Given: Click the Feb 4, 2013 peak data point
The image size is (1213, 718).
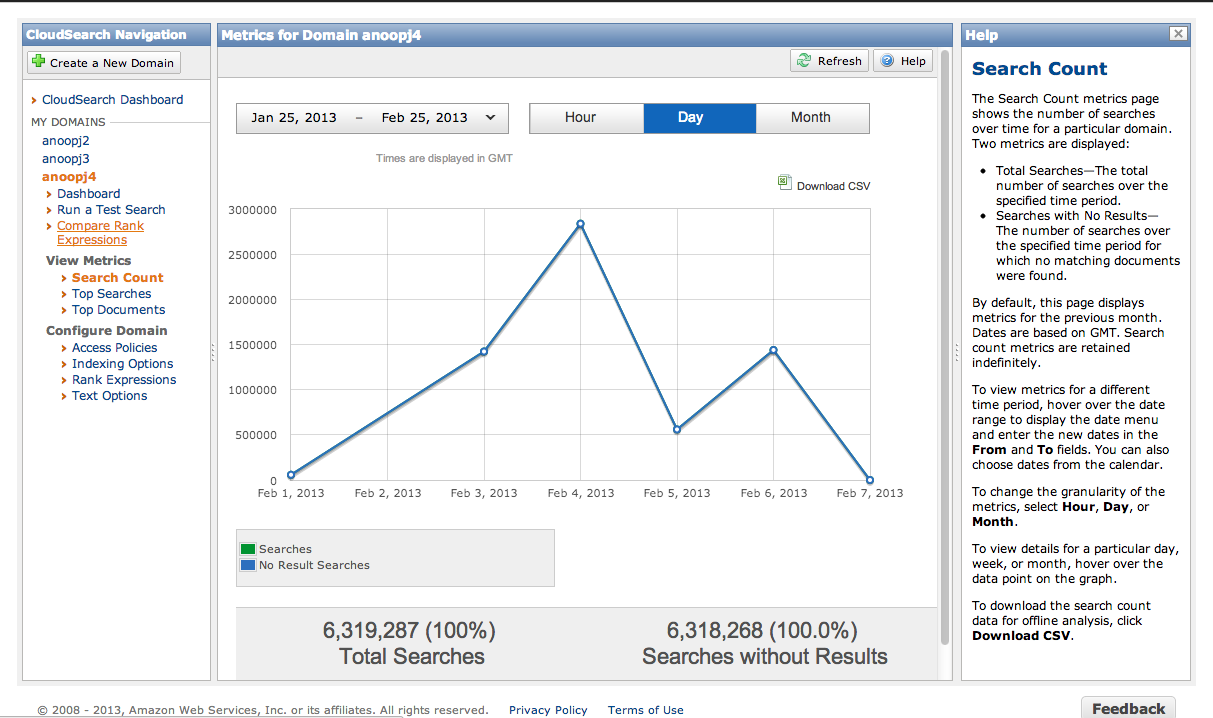Looking at the screenshot, I should [x=580, y=224].
